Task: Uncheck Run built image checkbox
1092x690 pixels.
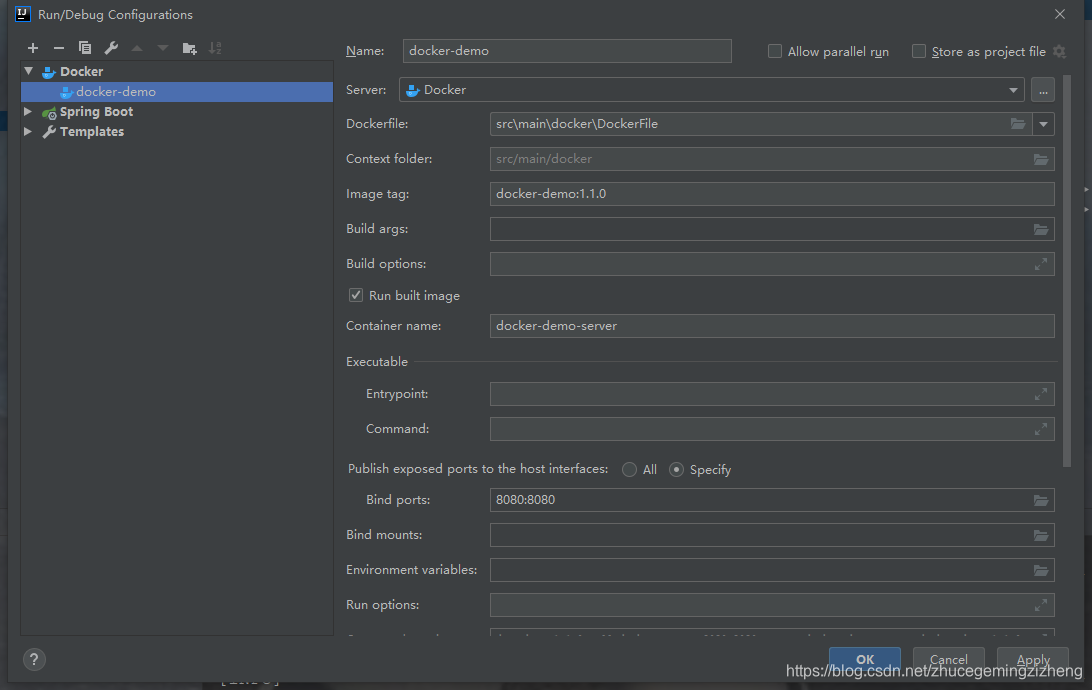Action: 356,295
